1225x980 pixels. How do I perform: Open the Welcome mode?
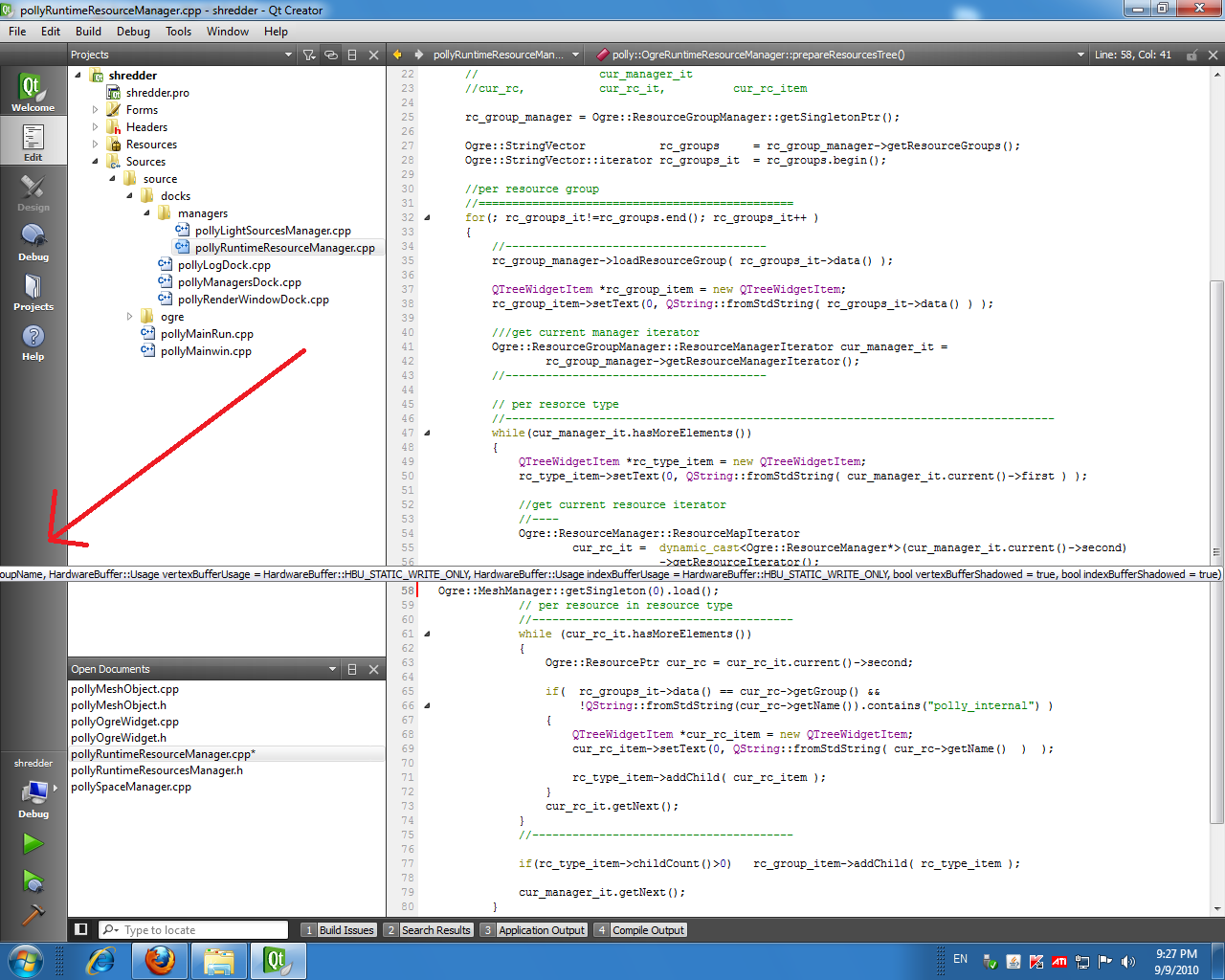[33, 92]
